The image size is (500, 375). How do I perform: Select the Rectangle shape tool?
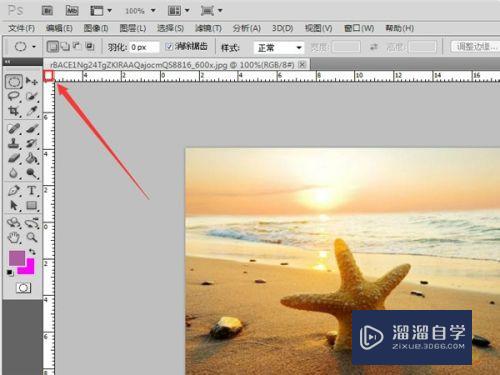coord(32,205)
